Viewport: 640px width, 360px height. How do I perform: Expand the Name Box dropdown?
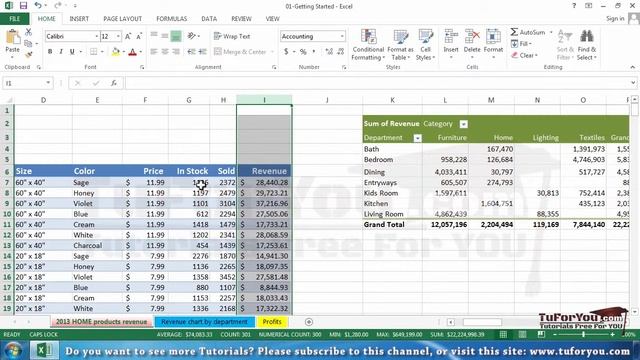coord(48,83)
